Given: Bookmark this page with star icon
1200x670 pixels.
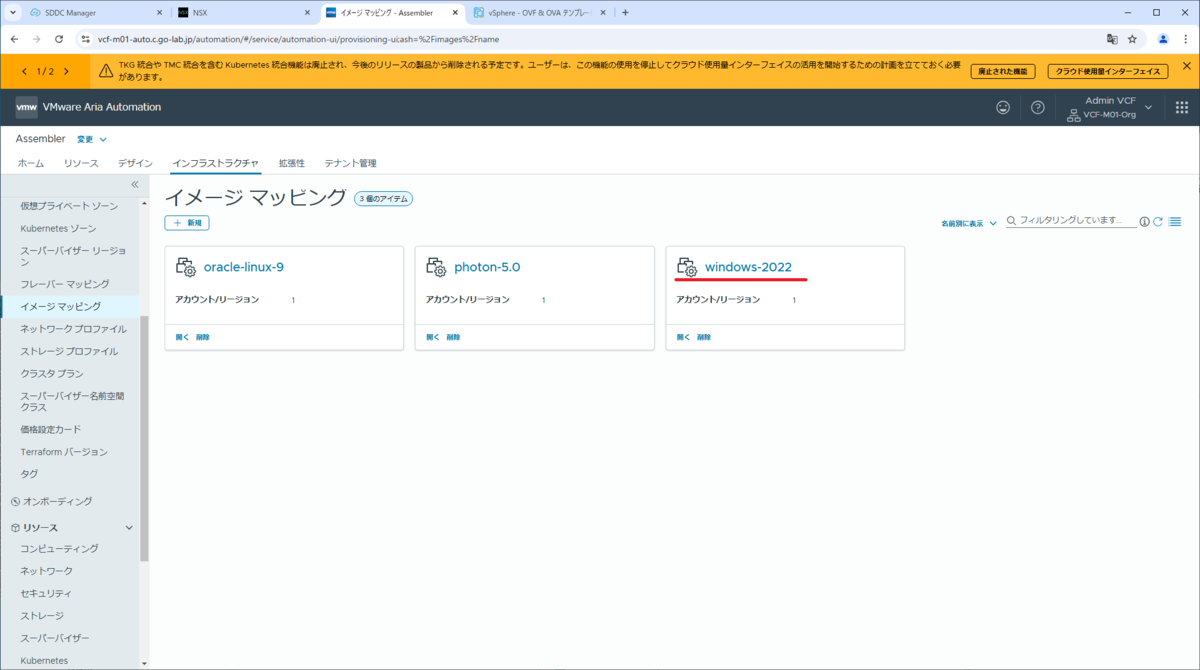Looking at the screenshot, I should click(x=1133, y=39).
